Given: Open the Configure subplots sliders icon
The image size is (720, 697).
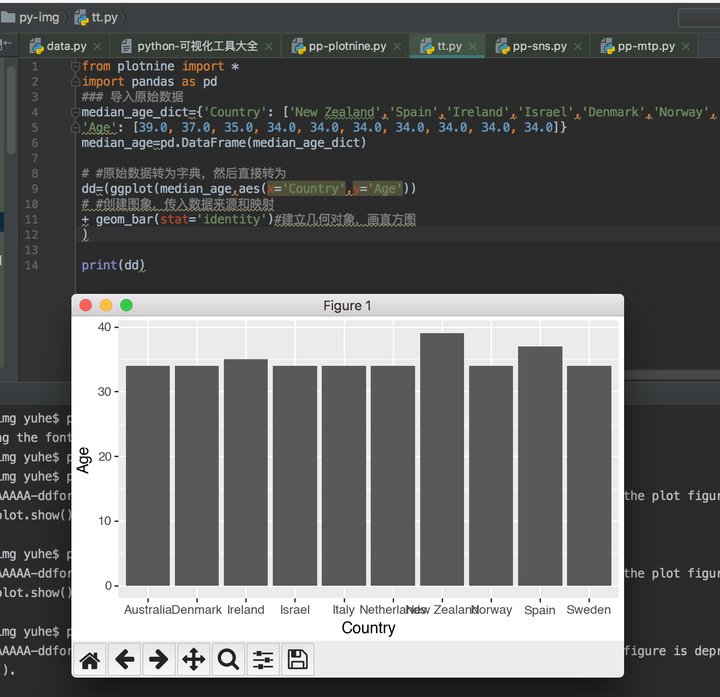Looking at the screenshot, I should click(x=263, y=659).
